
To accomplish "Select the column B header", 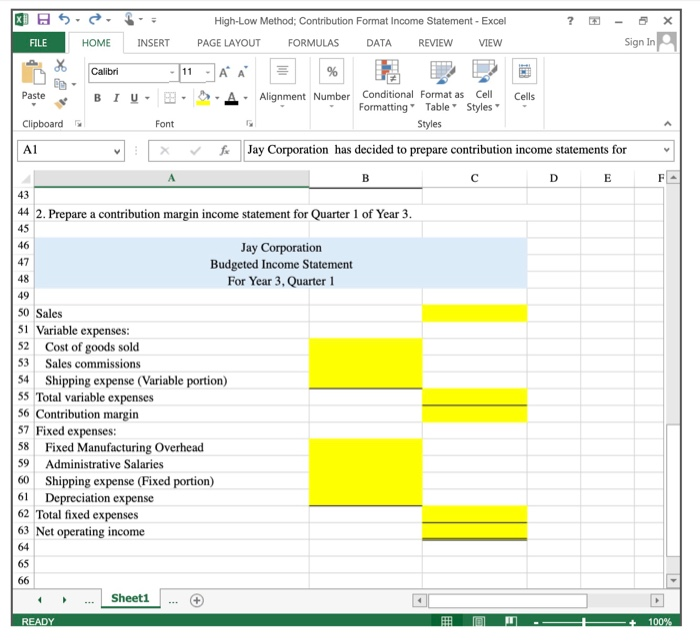I will (x=366, y=179).
